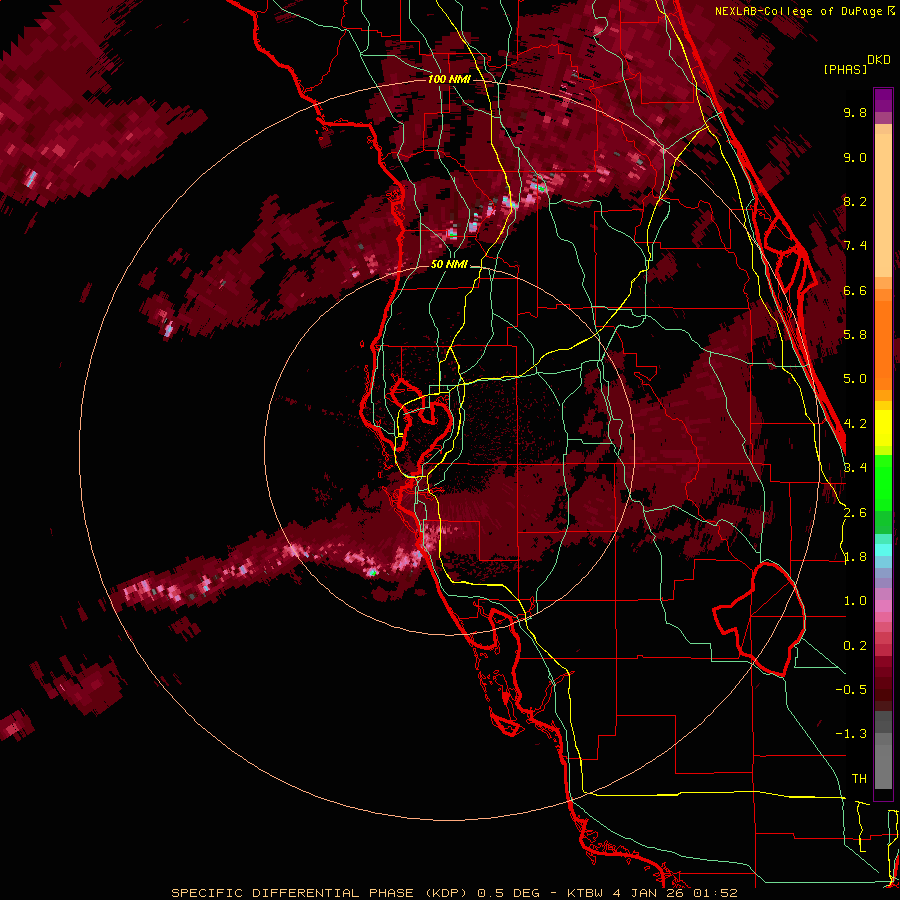Viewport: 900px width, 900px height.
Task: Click the 3.4 scale value
Action: tap(855, 468)
